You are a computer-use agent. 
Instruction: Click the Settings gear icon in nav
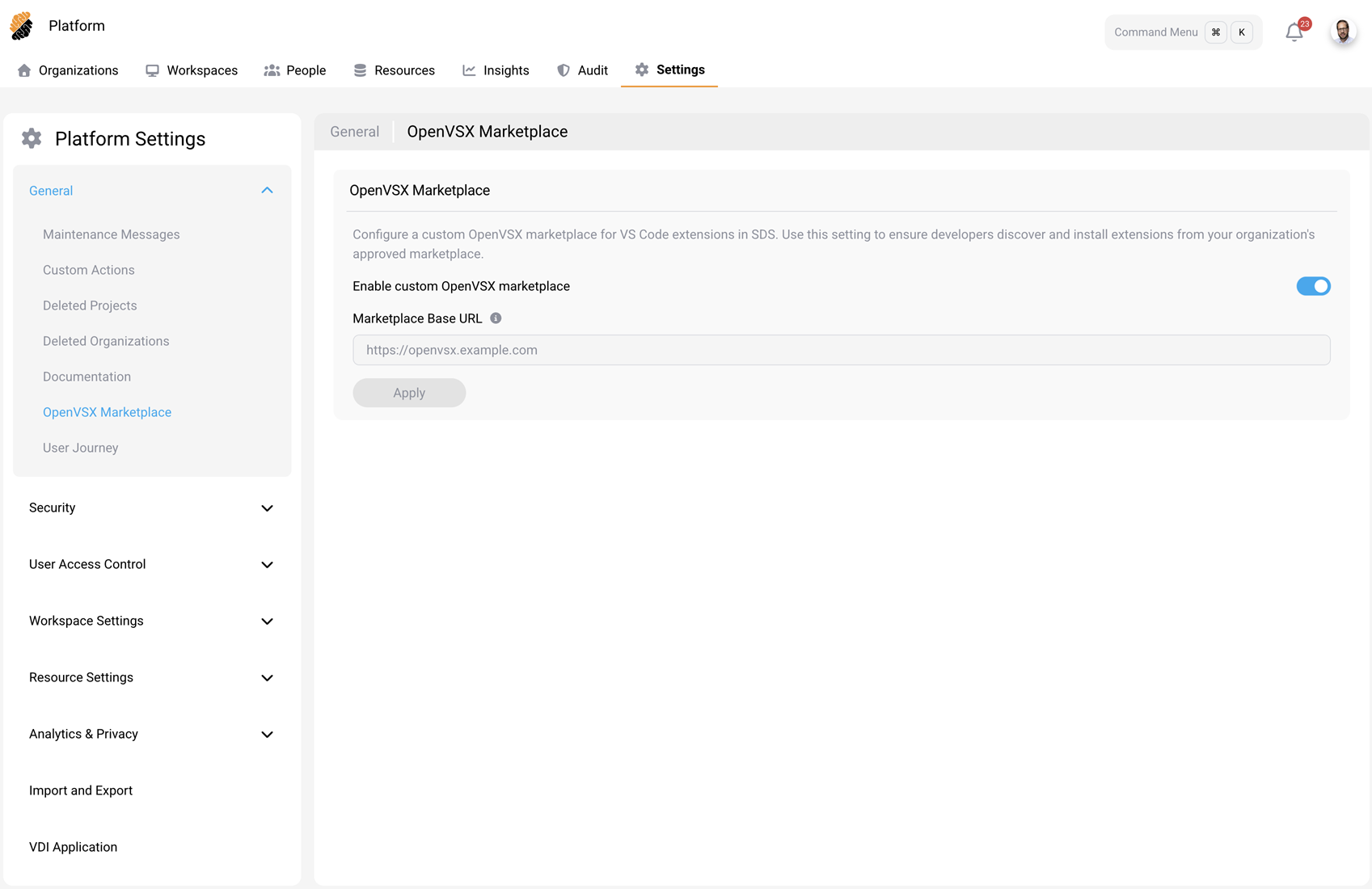642,70
